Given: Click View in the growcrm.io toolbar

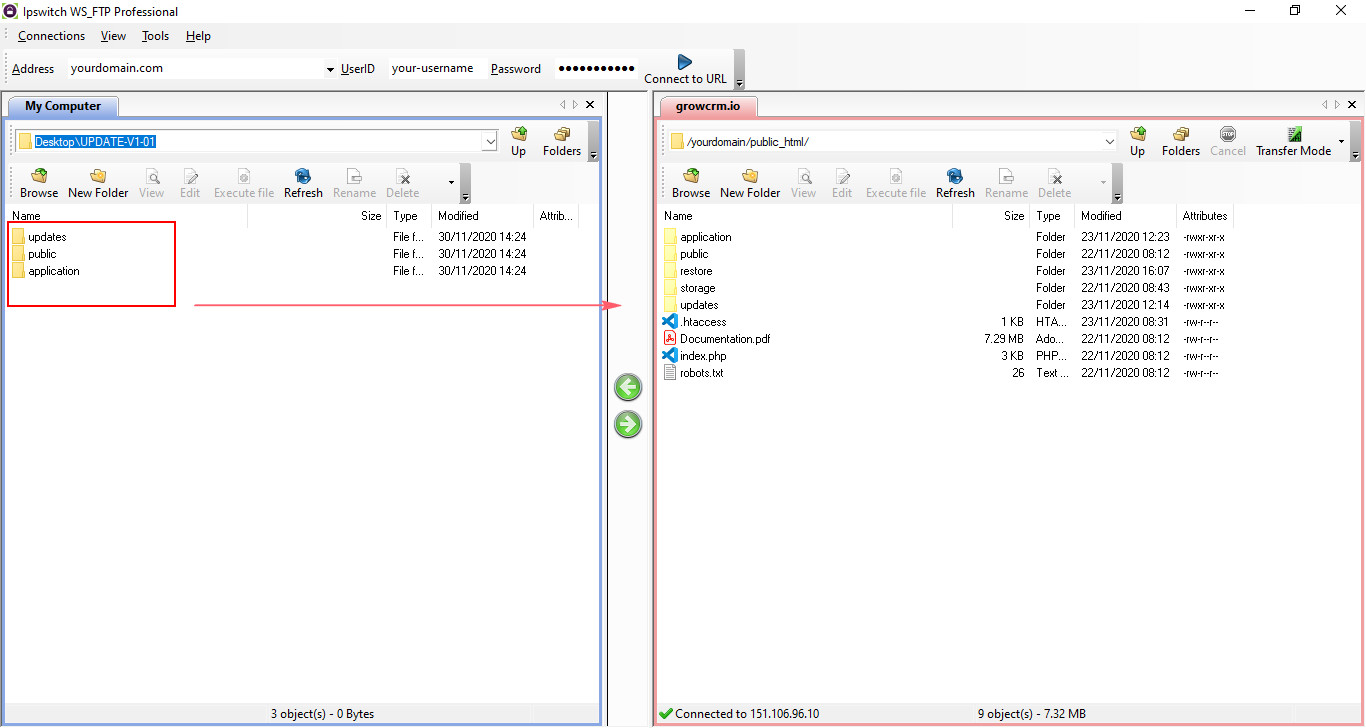Looking at the screenshot, I should [x=804, y=183].
